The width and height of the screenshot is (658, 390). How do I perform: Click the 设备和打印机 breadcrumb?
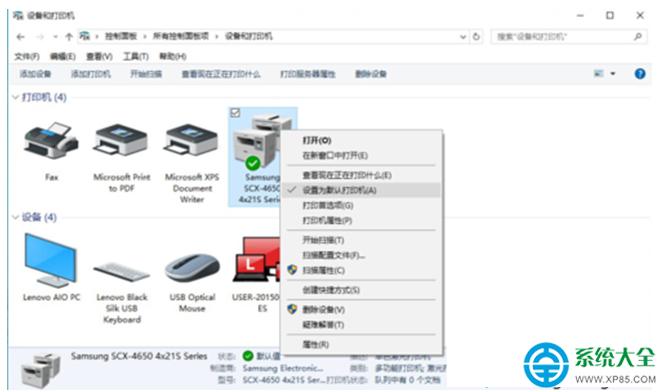click(x=248, y=37)
